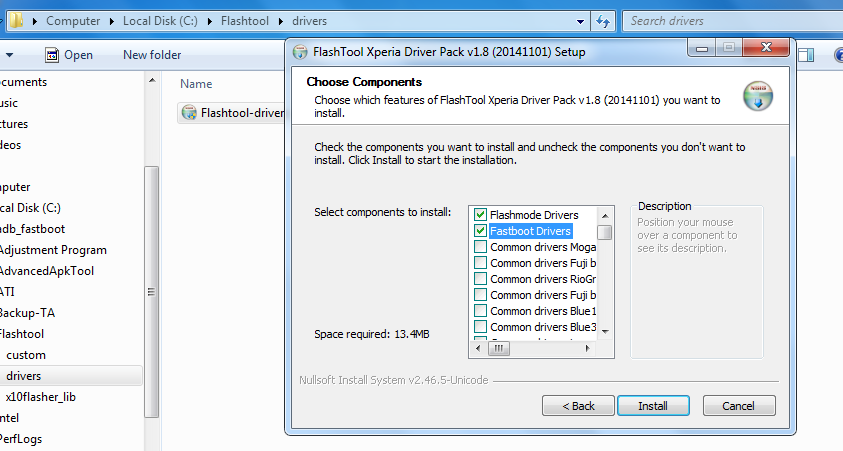The image size is (843, 451).
Task: Open the address bar history dropdown
Action: coord(580,22)
